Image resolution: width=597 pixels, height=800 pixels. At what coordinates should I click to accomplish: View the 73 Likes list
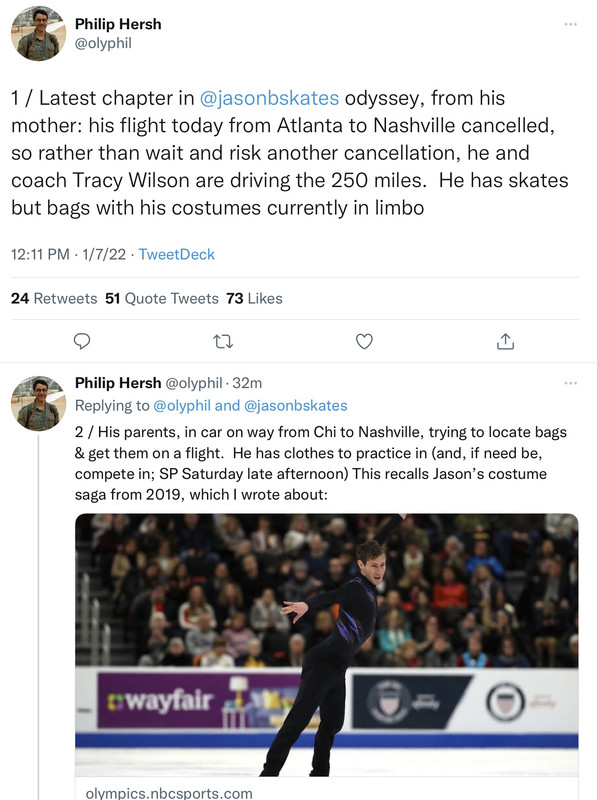pos(254,298)
